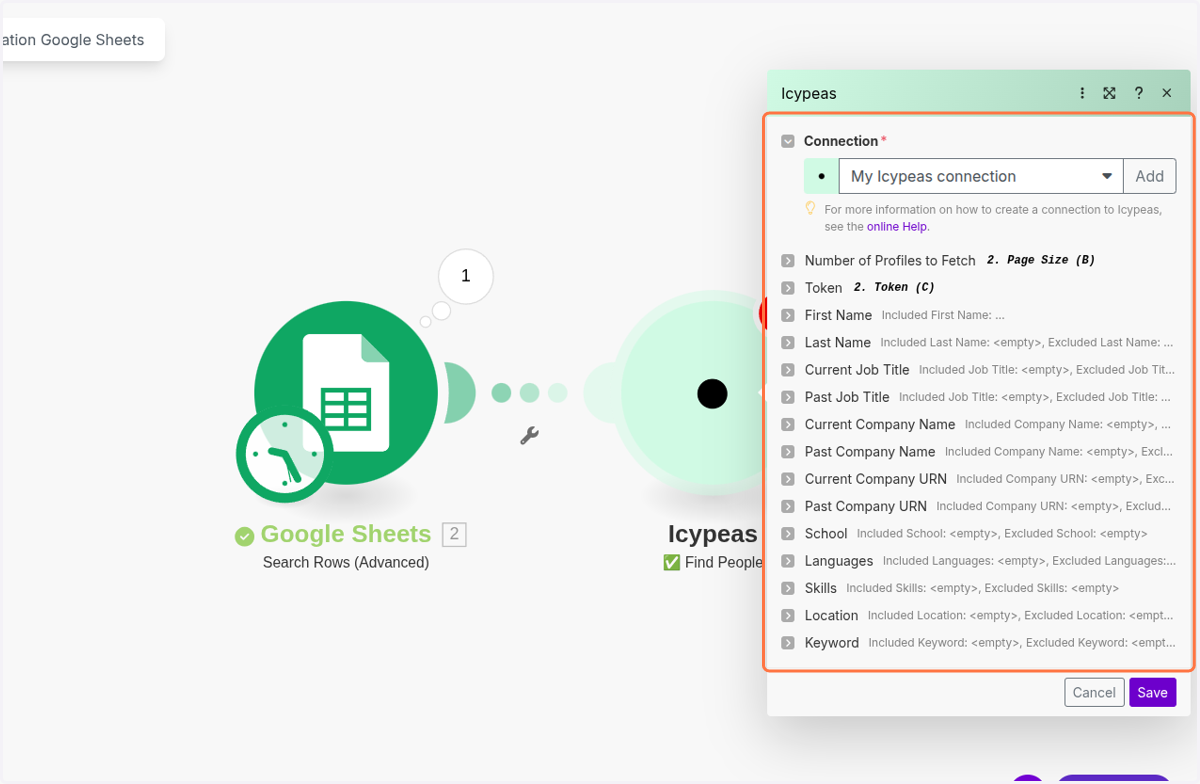Image resolution: width=1200 pixels, height=784 pixels.
Task: Expand the Past Job Title filter
Action: pos(788,397)
